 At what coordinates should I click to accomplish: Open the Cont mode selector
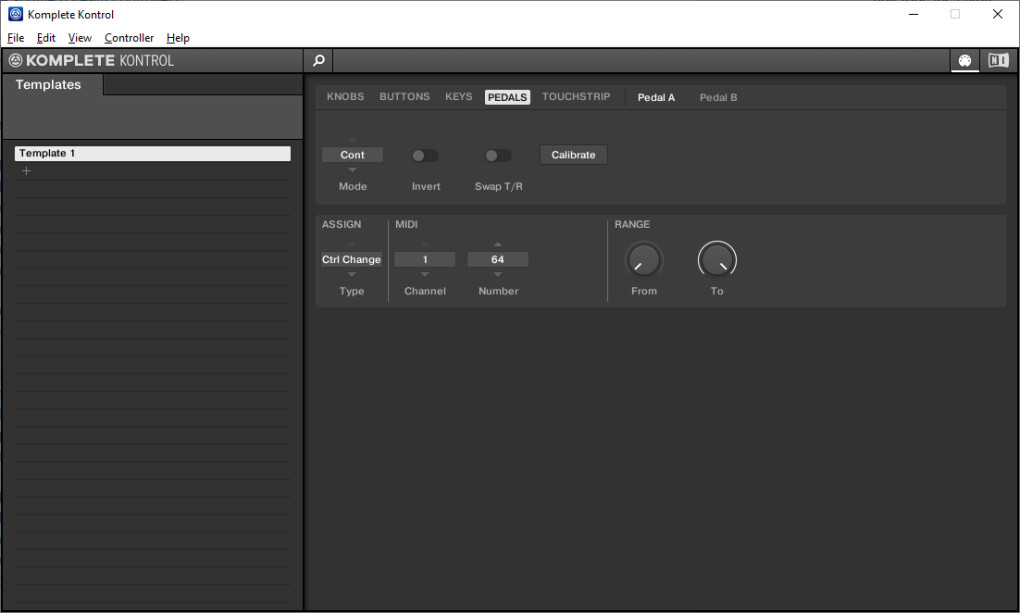pos(353,155)
